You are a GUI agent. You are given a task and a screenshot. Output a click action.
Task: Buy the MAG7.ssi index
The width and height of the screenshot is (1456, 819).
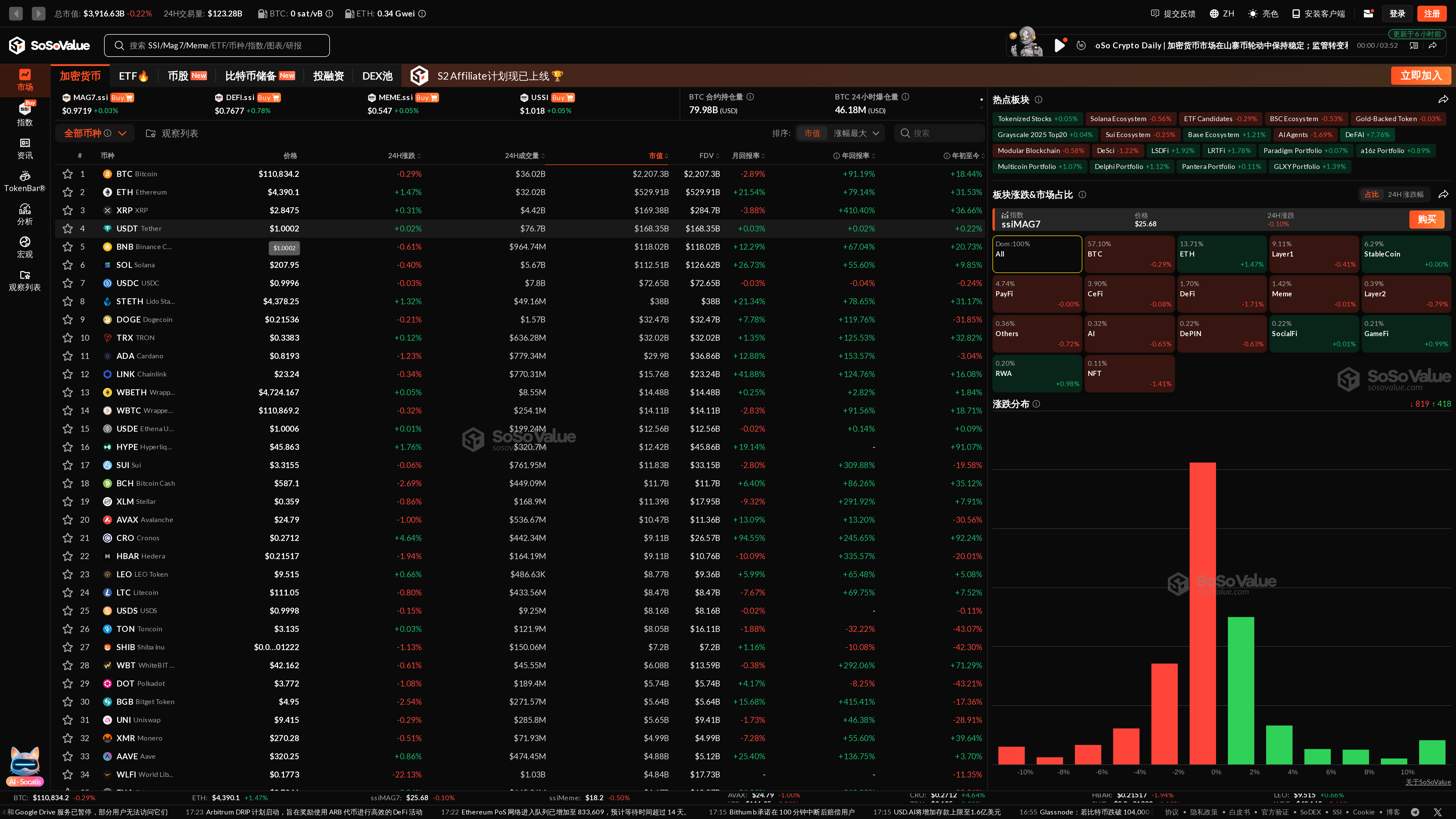[x=121, y=97]
